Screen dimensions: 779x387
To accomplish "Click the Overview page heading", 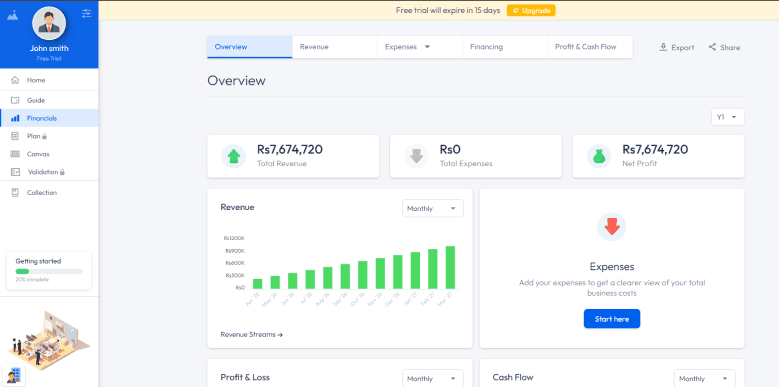I will coord(236,80).
